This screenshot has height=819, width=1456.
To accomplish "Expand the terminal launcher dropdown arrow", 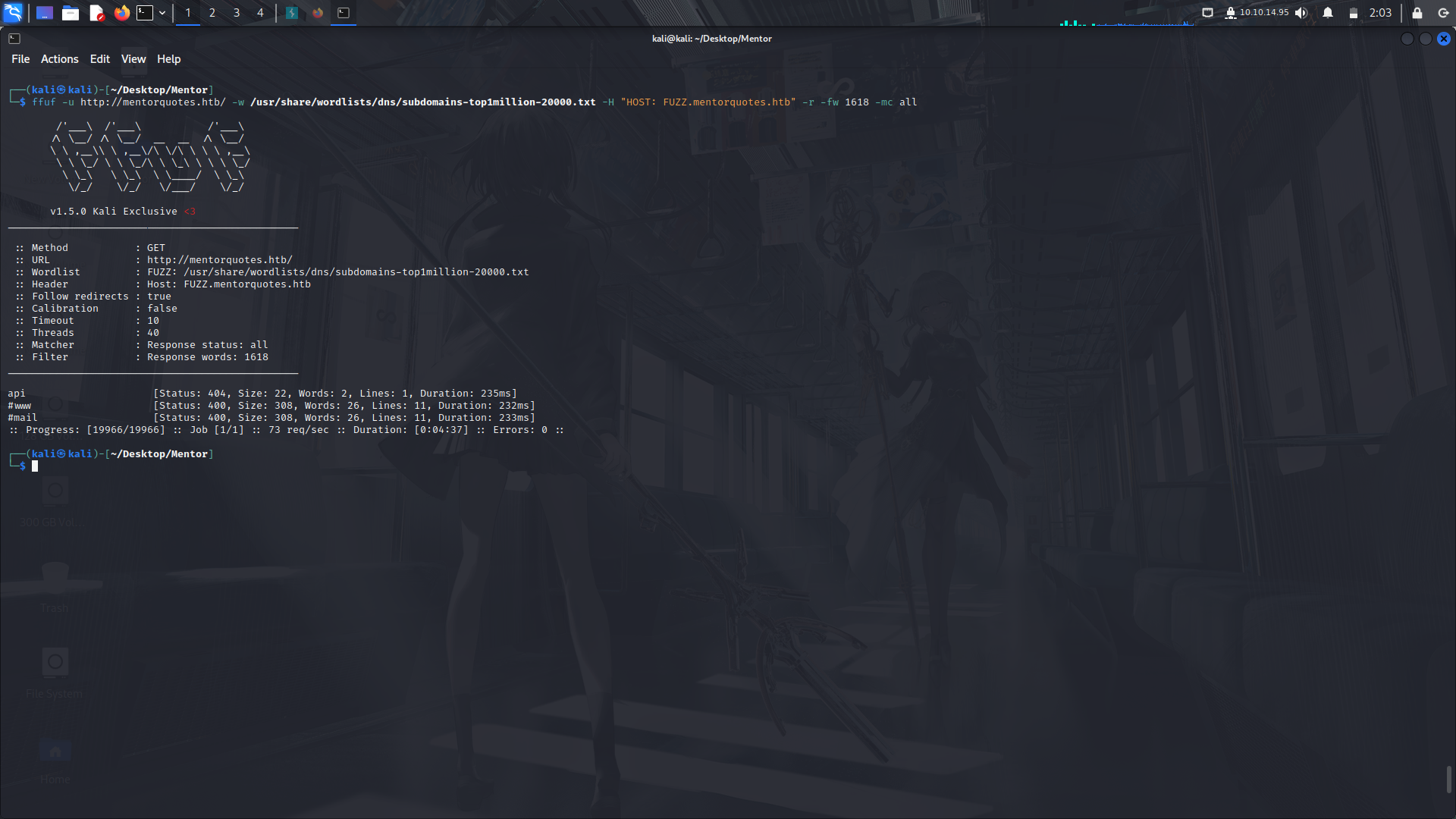I will point(162,13).
